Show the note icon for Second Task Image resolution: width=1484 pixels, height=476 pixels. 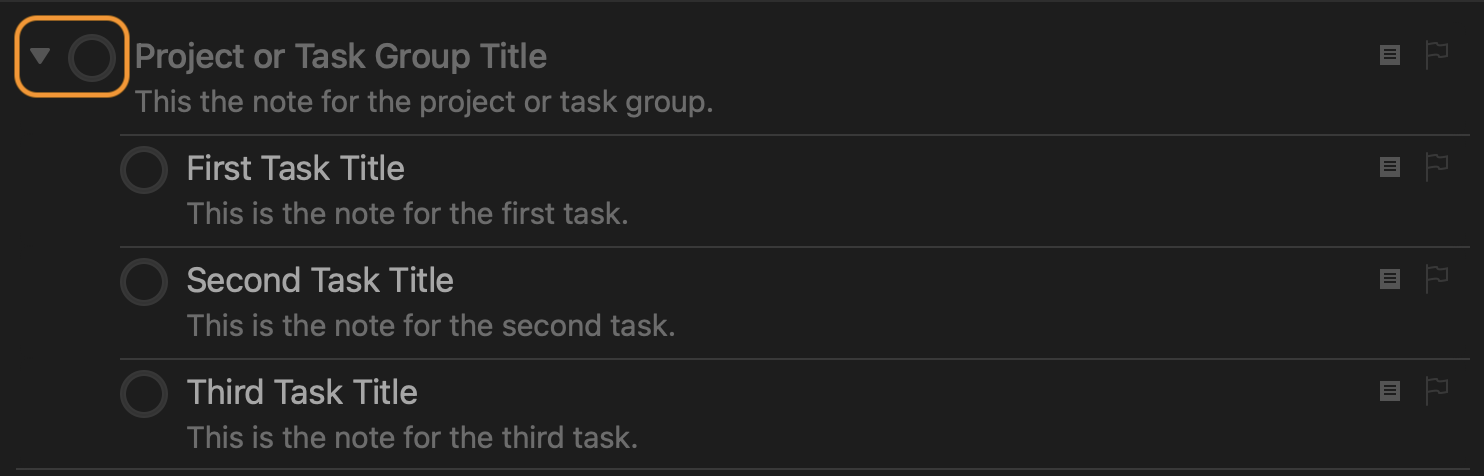(x=1389, y=279)
